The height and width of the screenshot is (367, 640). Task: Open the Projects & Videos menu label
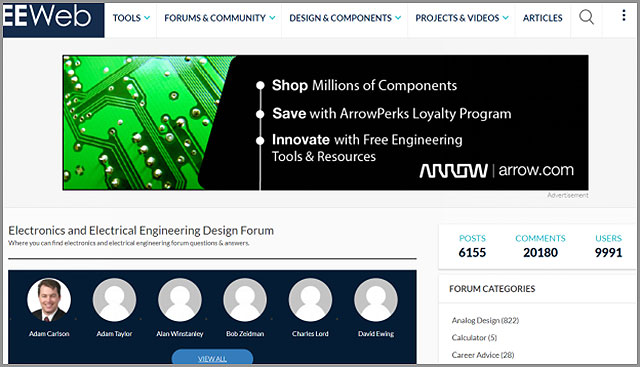[457, 18]
